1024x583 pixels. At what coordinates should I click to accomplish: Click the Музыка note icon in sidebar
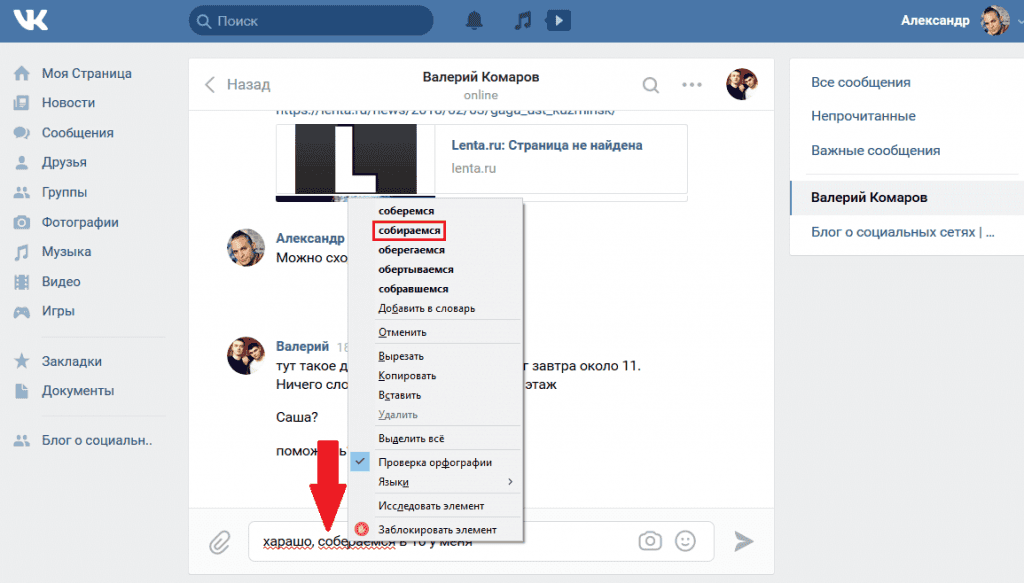point(22,251)
